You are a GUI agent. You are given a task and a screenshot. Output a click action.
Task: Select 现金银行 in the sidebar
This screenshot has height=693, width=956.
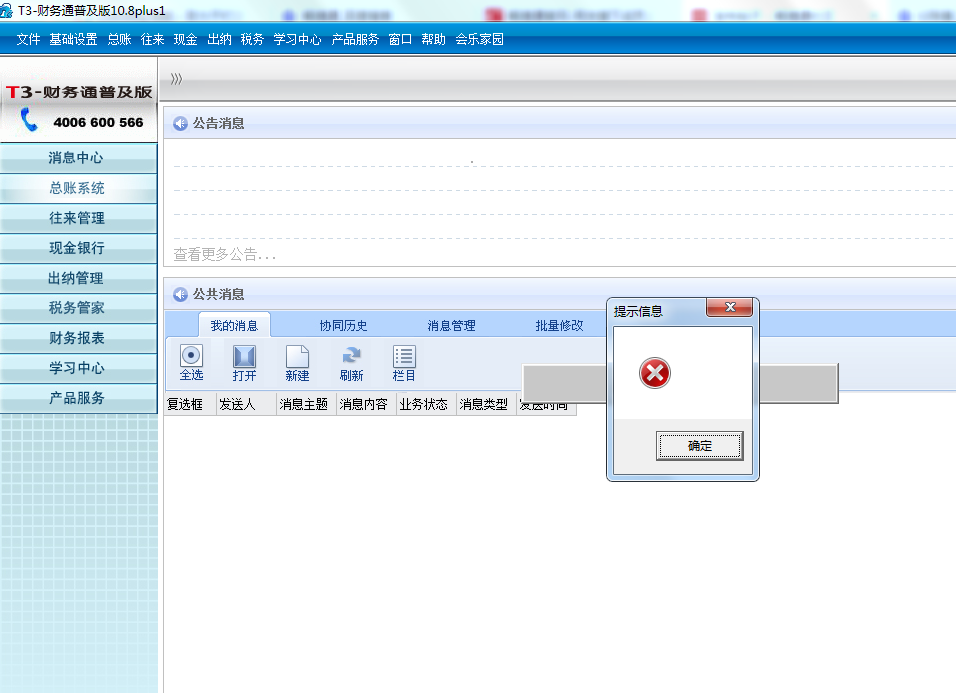coord(78,248)
